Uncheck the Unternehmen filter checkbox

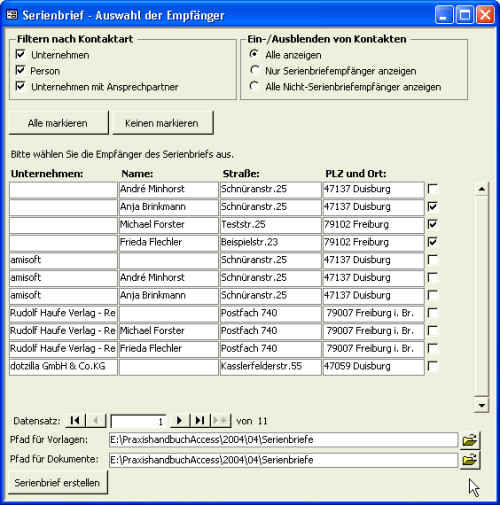[21, 54]
